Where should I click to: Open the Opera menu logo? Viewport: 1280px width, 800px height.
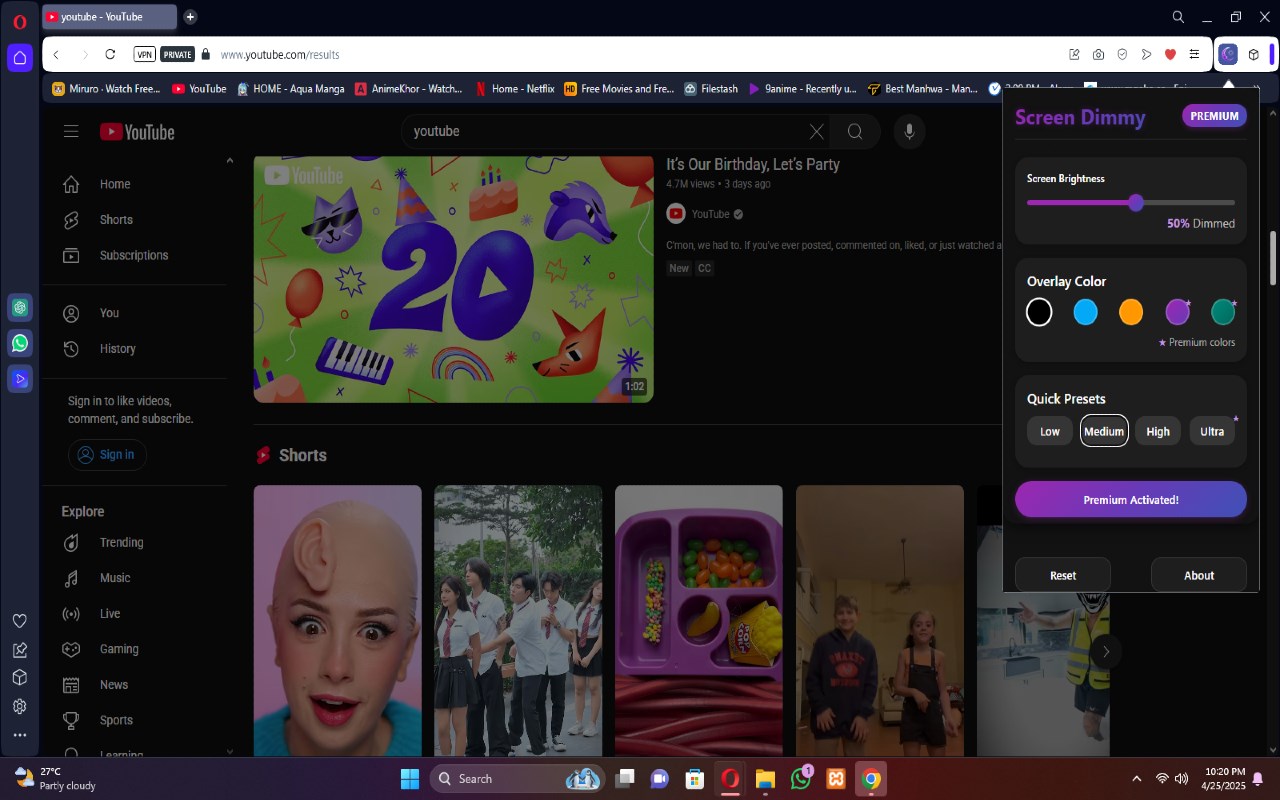(x=19, y=21)
